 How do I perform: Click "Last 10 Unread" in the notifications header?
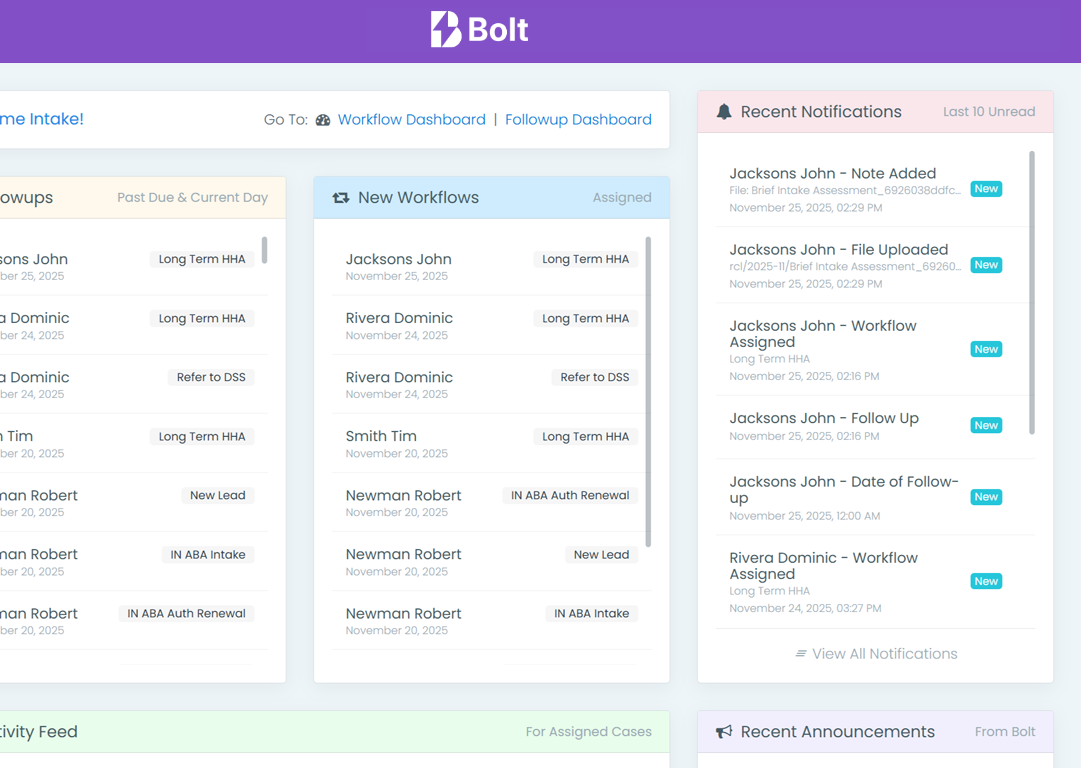click(989, 111)
